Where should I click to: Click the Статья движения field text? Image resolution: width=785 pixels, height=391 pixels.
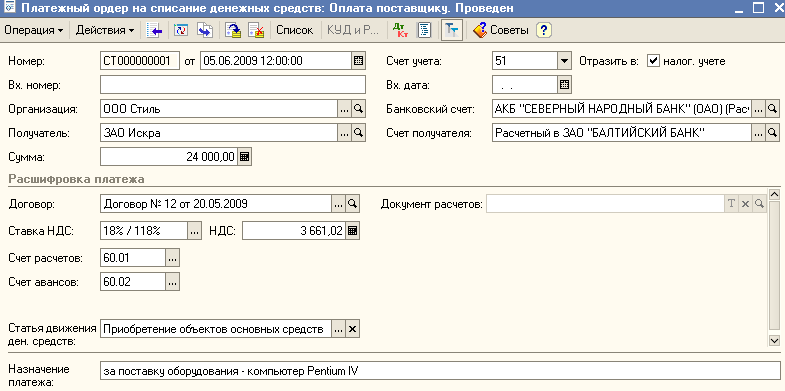pyautogui.click(x=216, y=329)
